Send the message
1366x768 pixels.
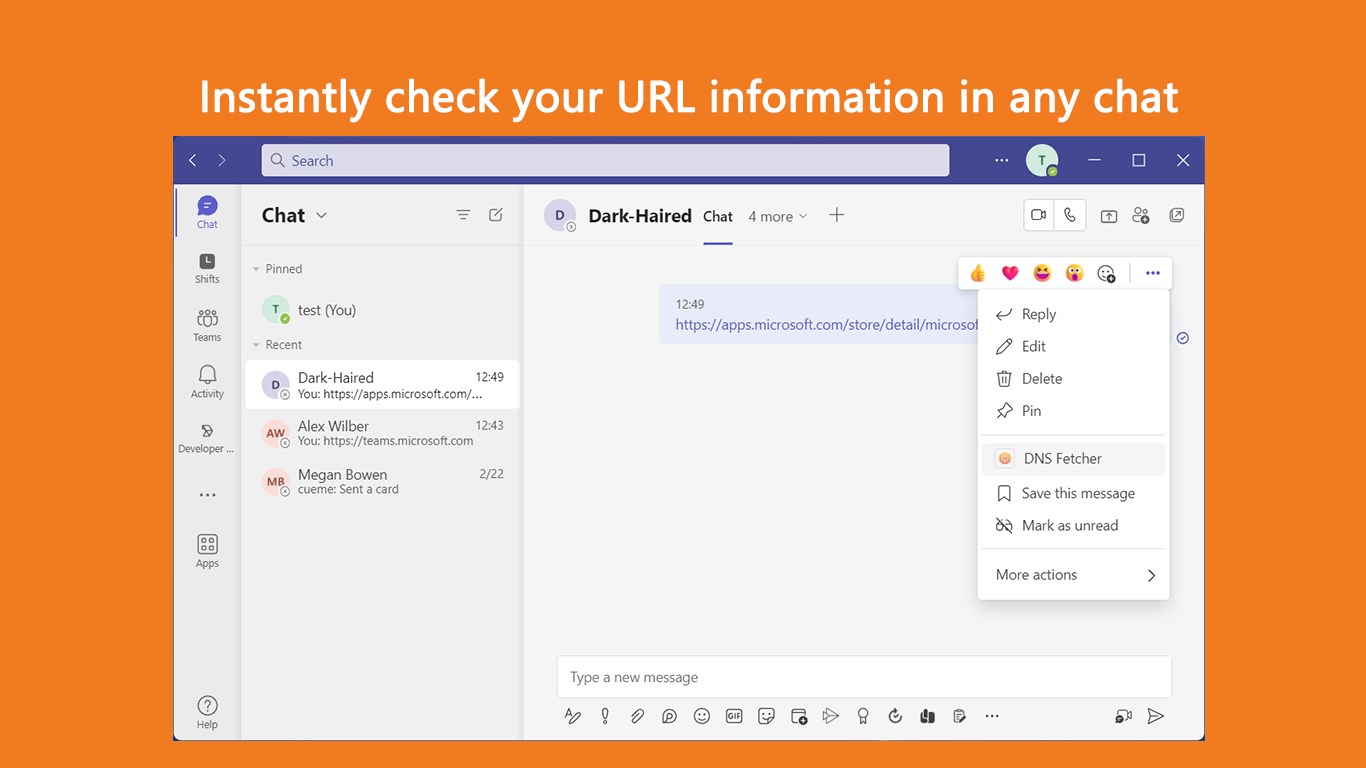pos(1156,716)
